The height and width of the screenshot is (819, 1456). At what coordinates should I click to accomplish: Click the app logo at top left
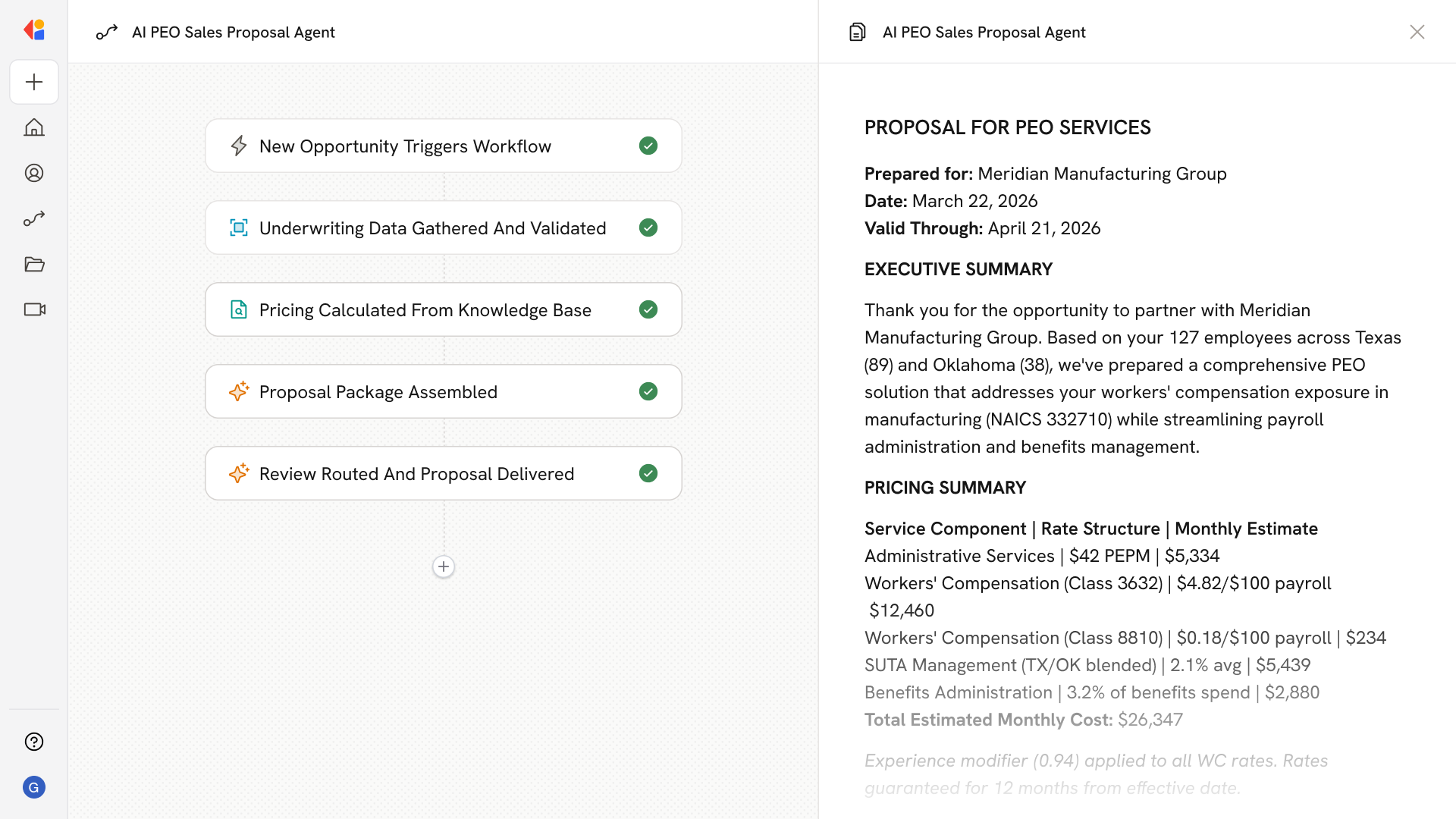[34, 30]
